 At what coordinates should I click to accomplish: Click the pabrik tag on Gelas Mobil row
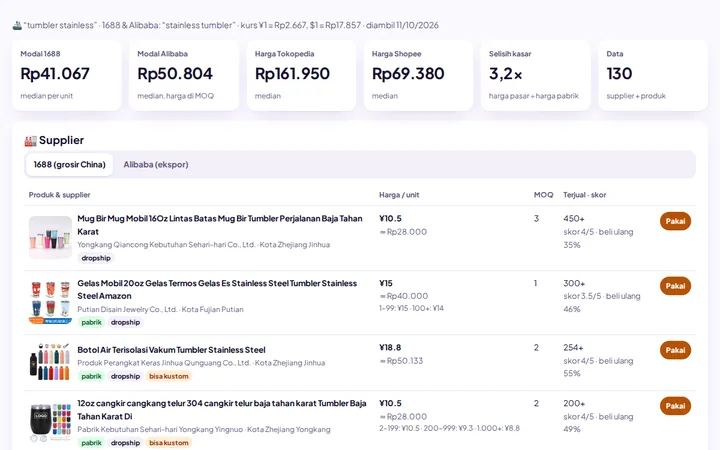click(91, 322)
